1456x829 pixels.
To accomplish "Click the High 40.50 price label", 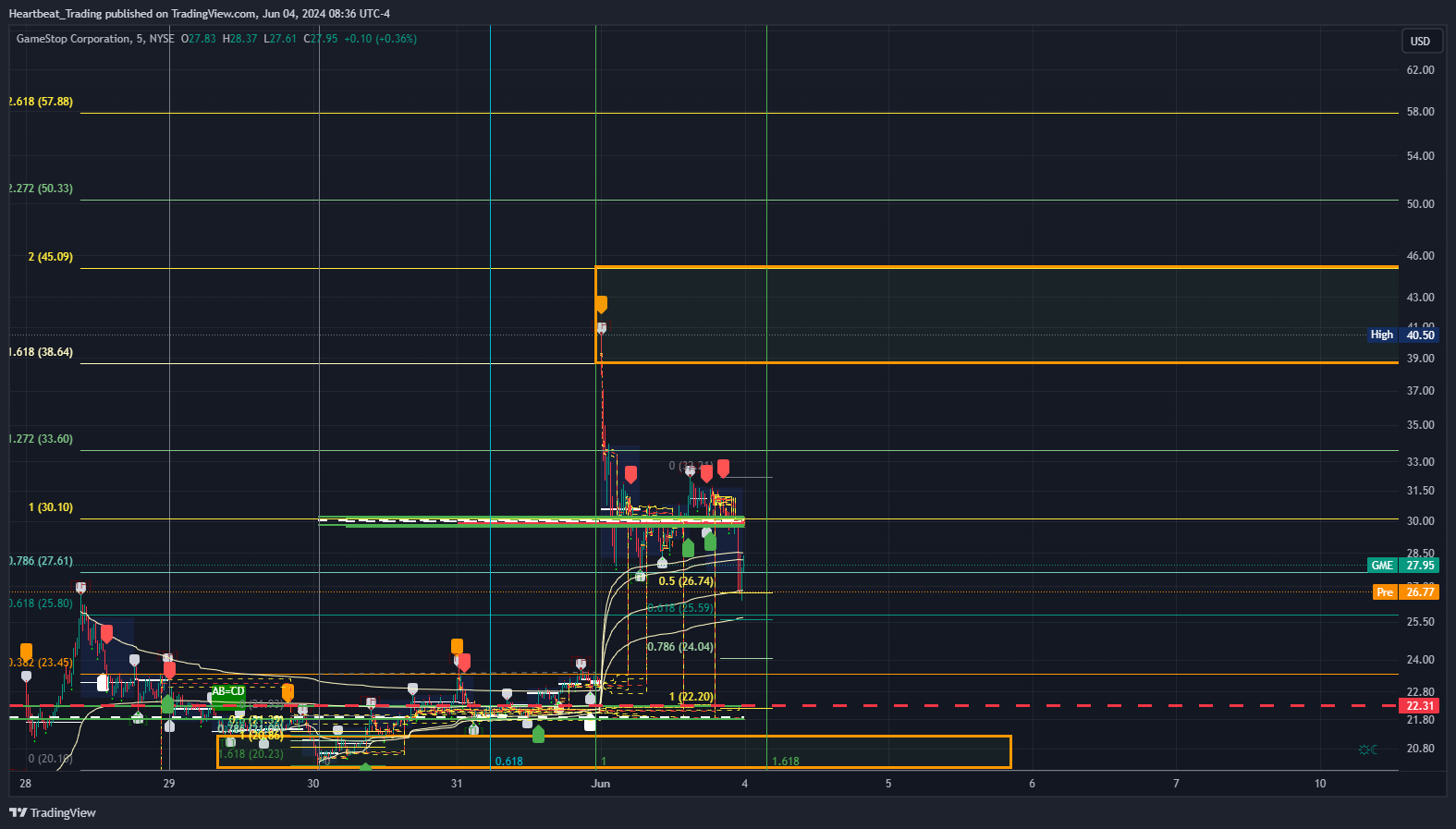I will [1402, 335].
